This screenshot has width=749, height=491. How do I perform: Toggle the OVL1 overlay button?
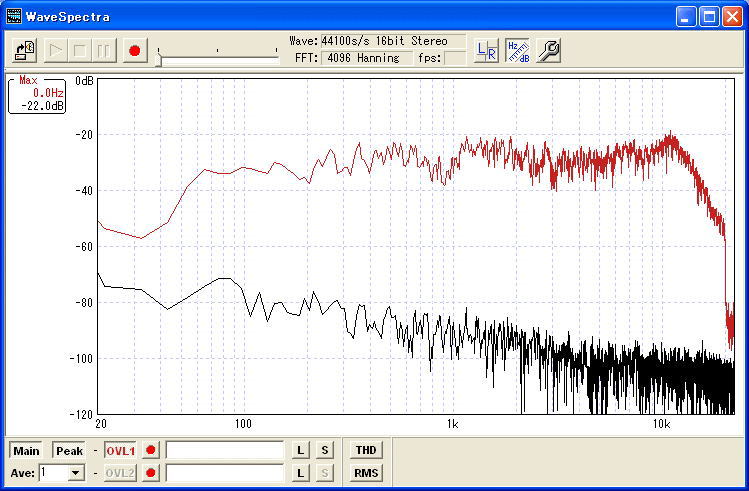[x=120, y=450]
